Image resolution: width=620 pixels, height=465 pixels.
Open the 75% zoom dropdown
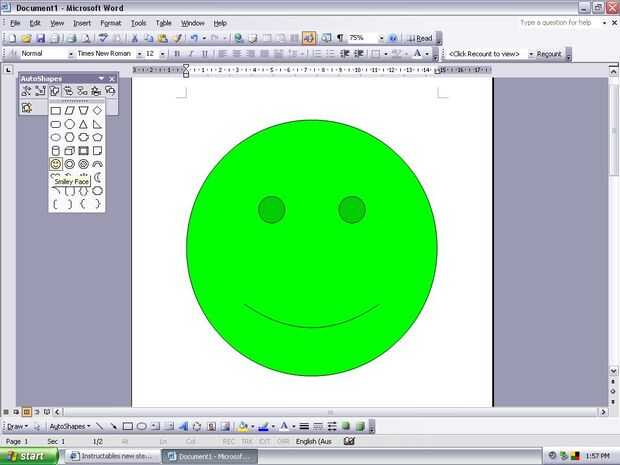(x=381, y=38)
